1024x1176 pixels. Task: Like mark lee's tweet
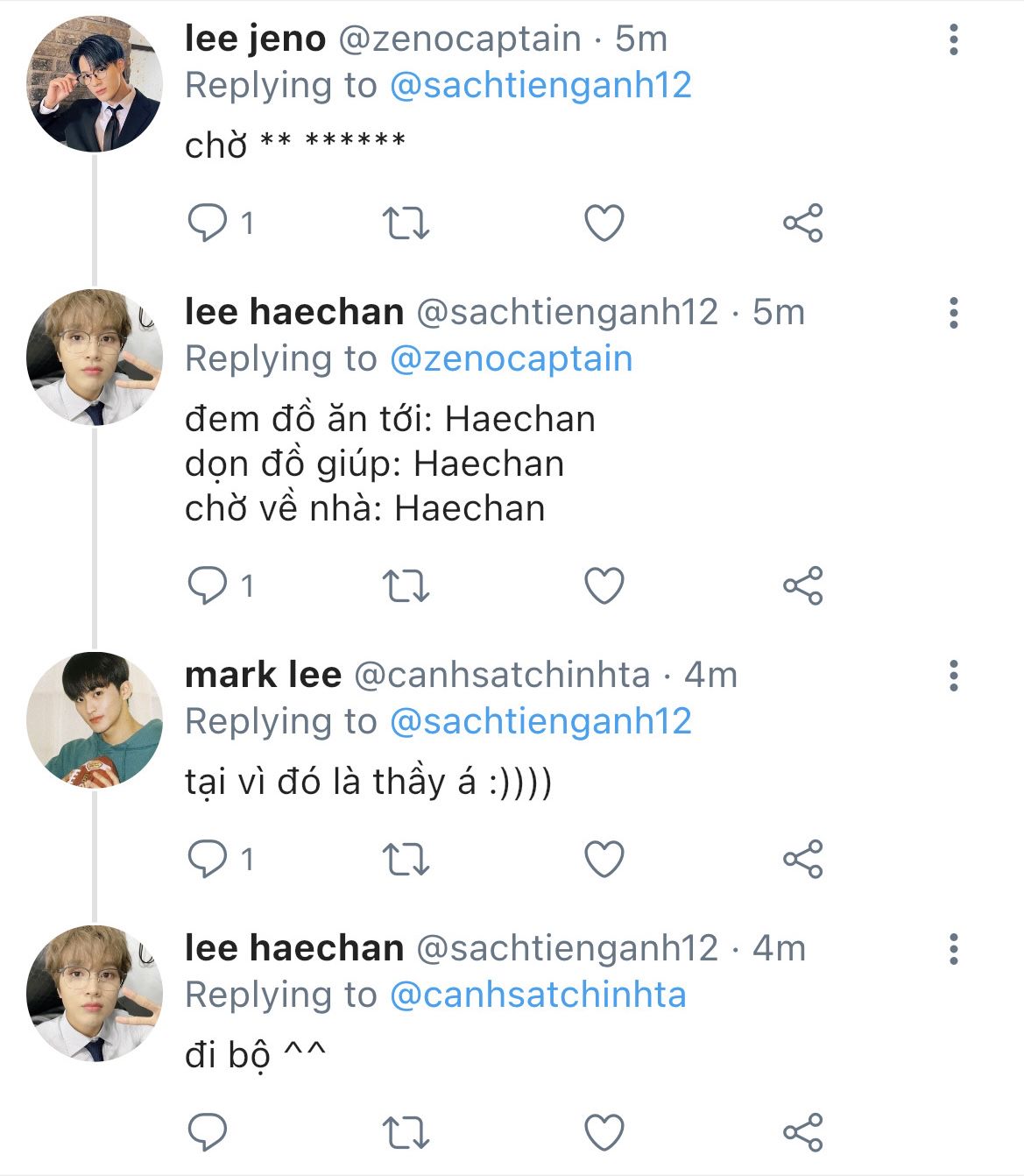pos(604,859)
